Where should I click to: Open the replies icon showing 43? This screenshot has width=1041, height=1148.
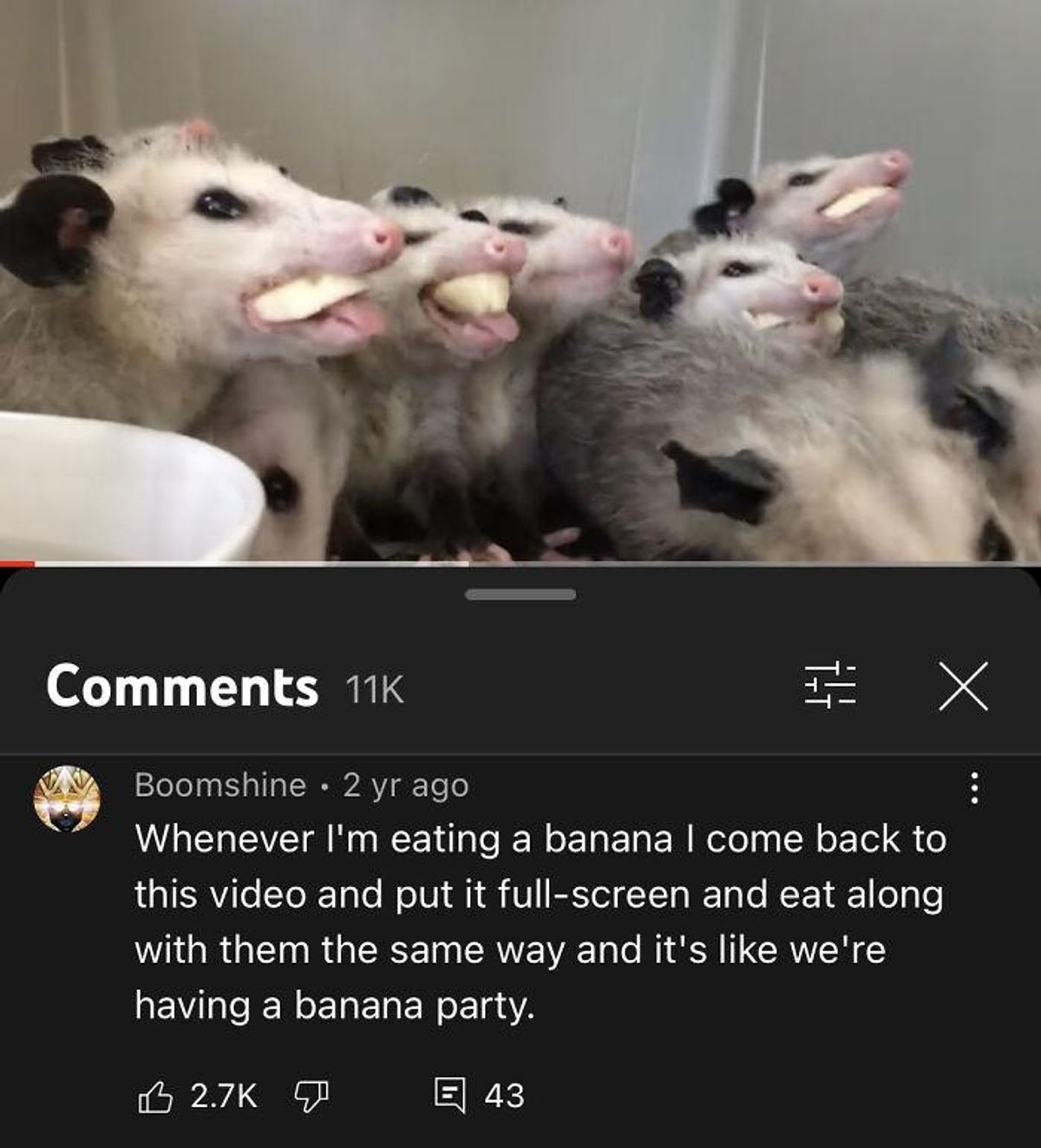tap(448, 1096)
